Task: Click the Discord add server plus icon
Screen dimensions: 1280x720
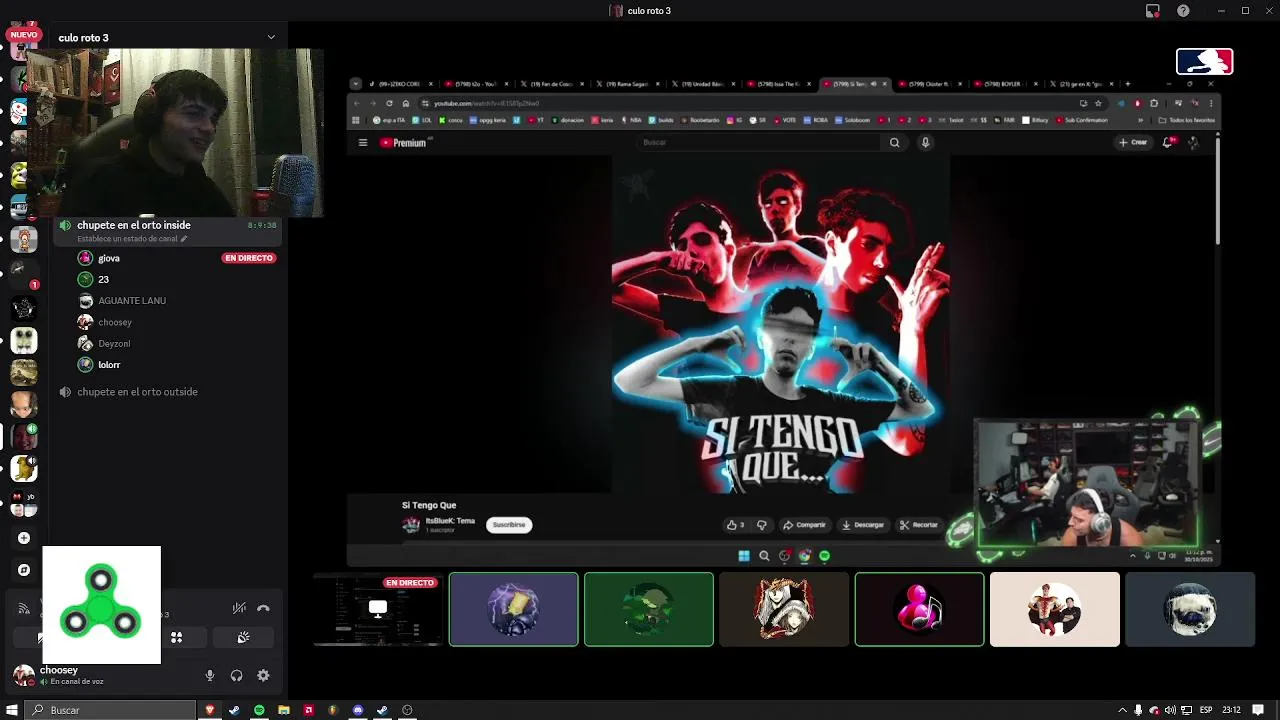Action: pyautogui.click(x=24, y=538)
